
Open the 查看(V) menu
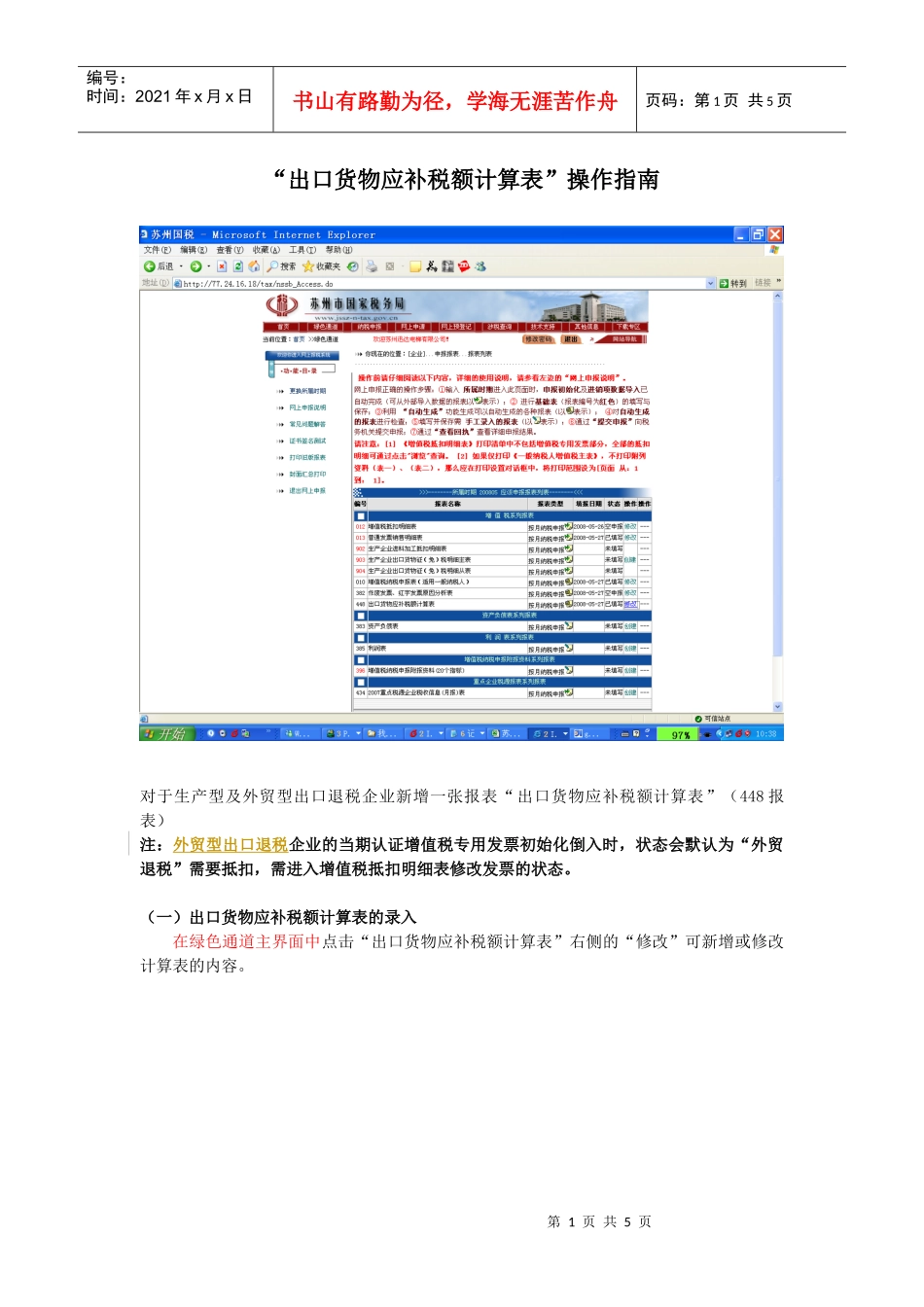tap(230, 250)
